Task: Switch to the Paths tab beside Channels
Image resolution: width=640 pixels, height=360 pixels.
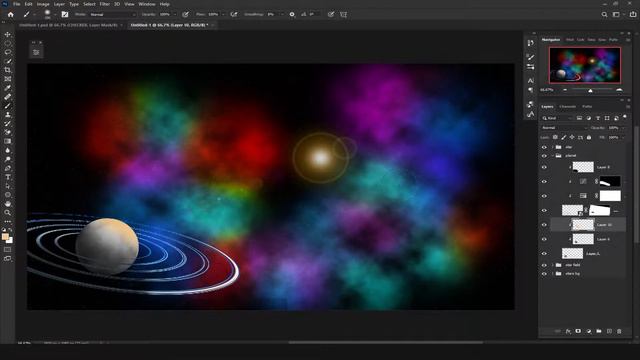Action: (x=587, y=107)
